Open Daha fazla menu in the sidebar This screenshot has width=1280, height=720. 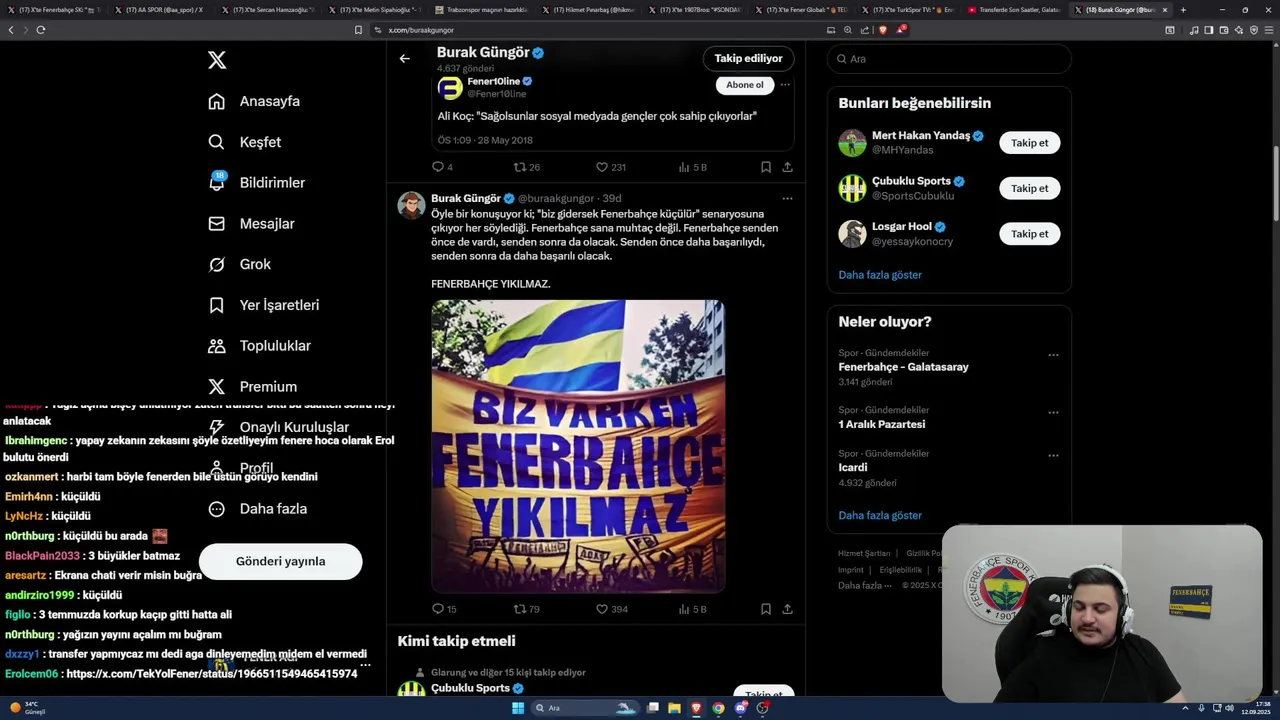point(258,509)
